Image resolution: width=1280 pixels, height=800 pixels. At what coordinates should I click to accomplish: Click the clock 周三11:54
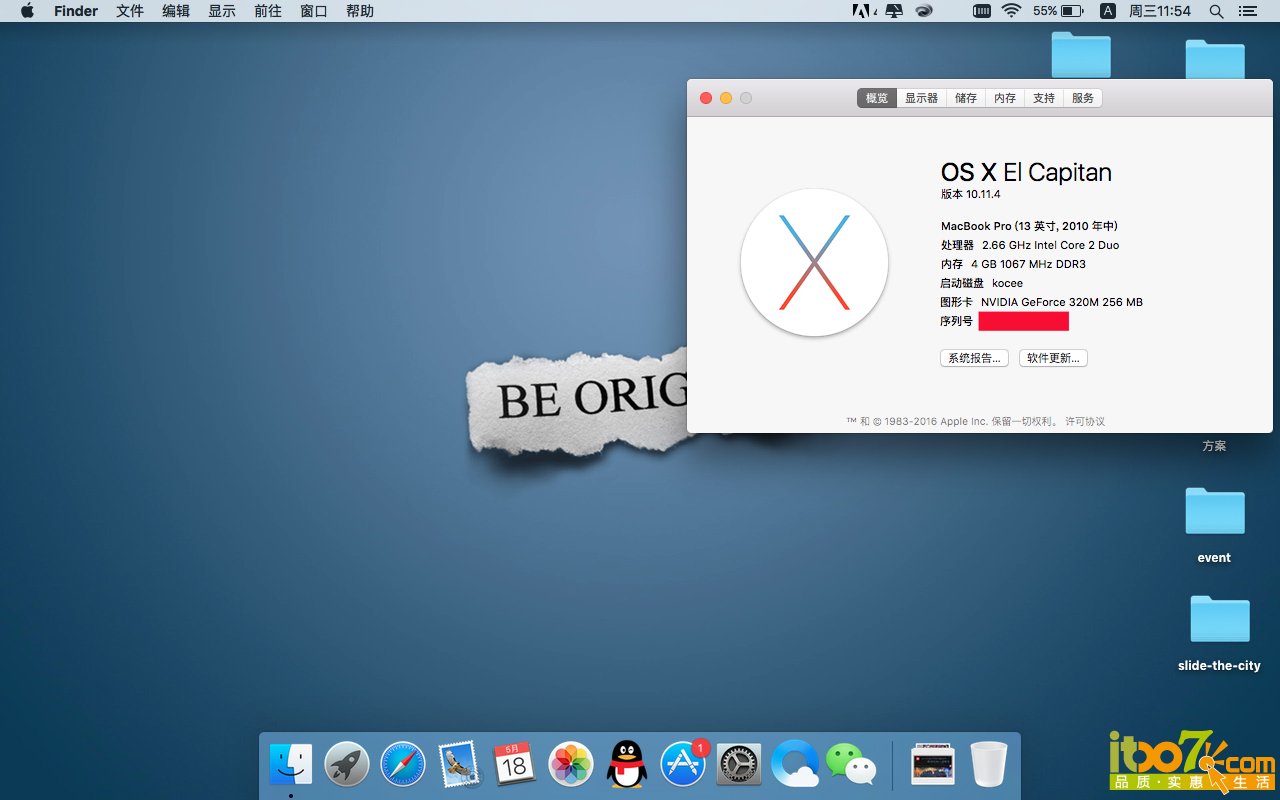click(x=1160, y=11)
